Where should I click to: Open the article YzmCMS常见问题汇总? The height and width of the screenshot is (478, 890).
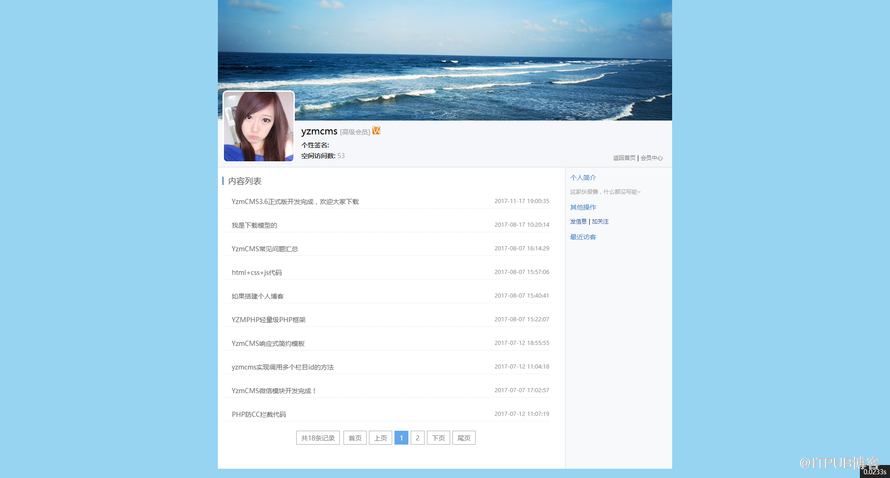coord(265,249)
